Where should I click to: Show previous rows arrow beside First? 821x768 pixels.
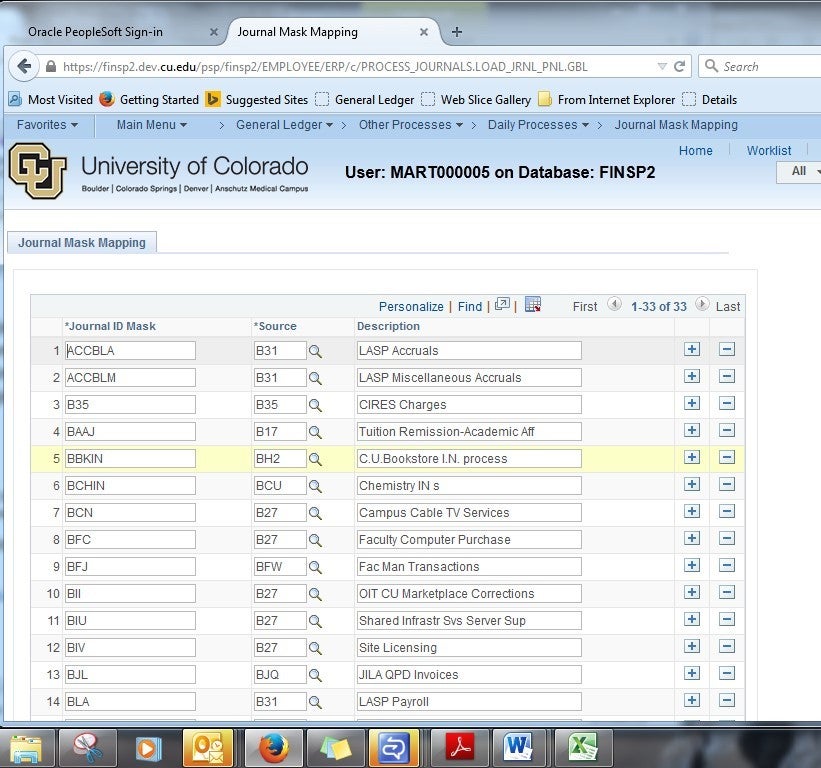click(614, 304)
